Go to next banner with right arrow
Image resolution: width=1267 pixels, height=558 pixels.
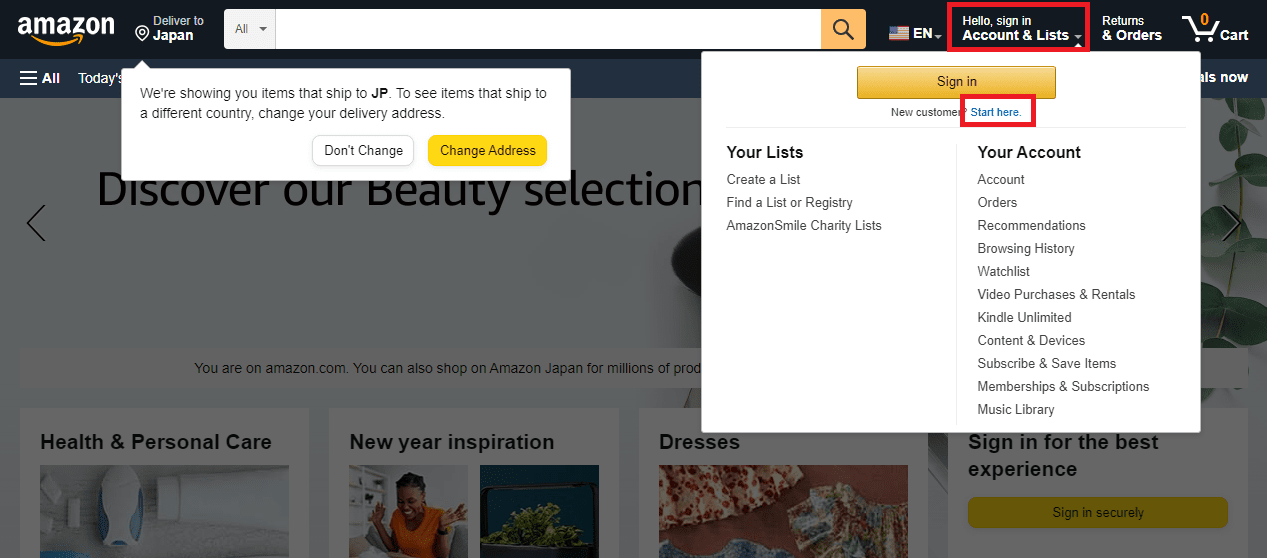[x=1231, y=223]
